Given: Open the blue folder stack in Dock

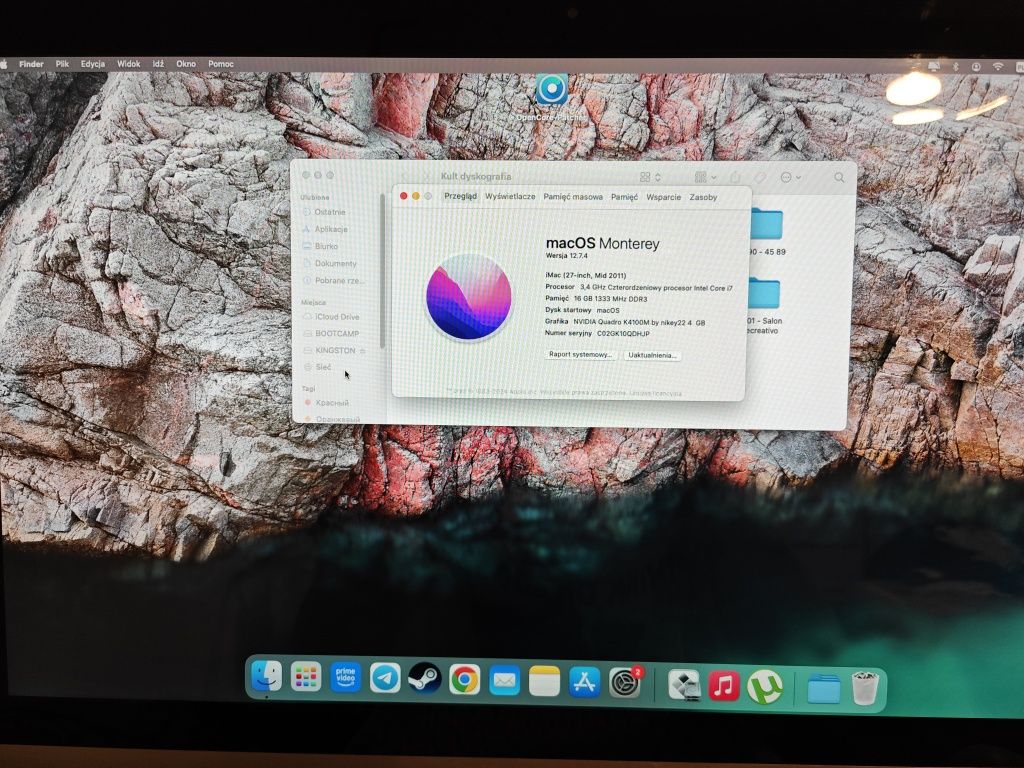Looking at the screenshot, I should click(x=824, y=688).
